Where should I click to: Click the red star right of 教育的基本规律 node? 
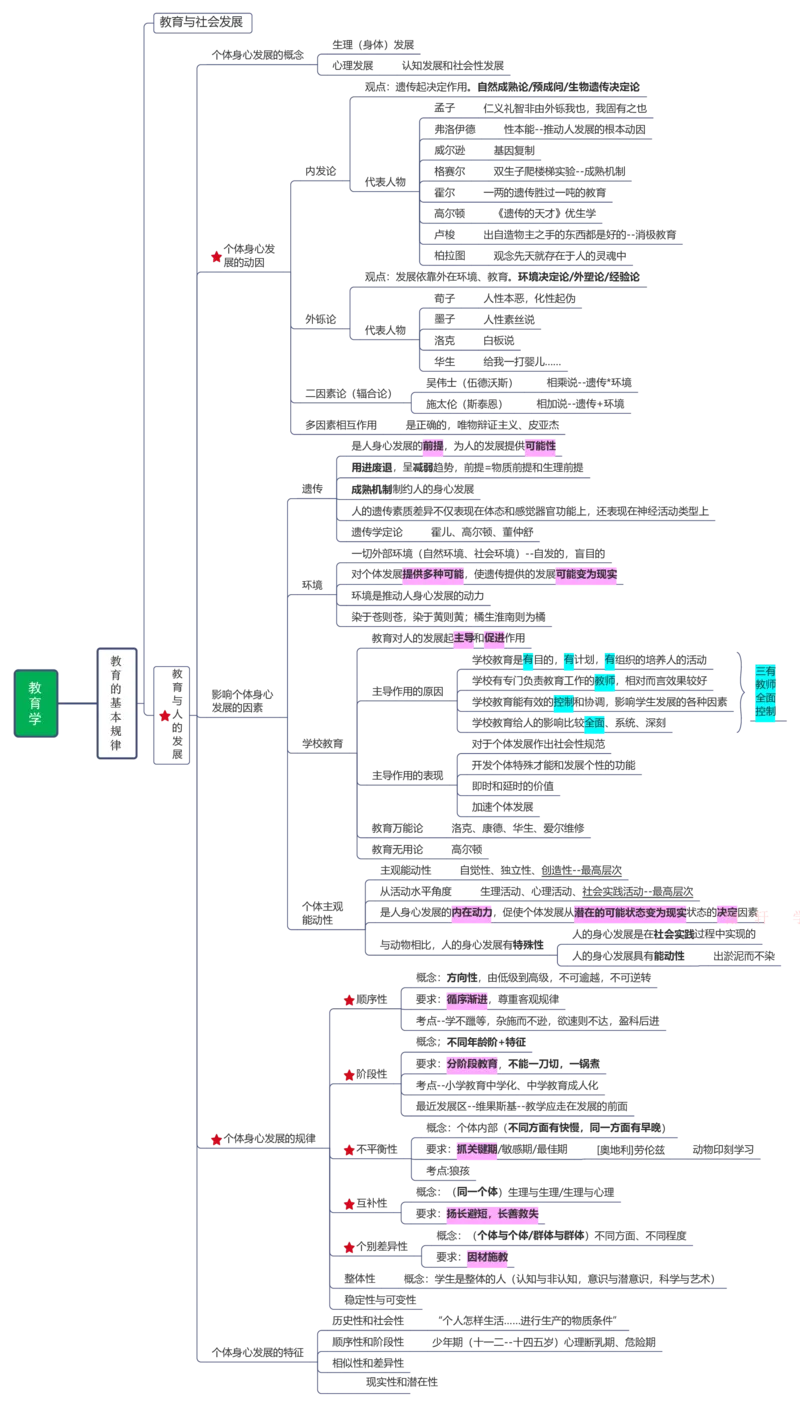coord(165,716)
